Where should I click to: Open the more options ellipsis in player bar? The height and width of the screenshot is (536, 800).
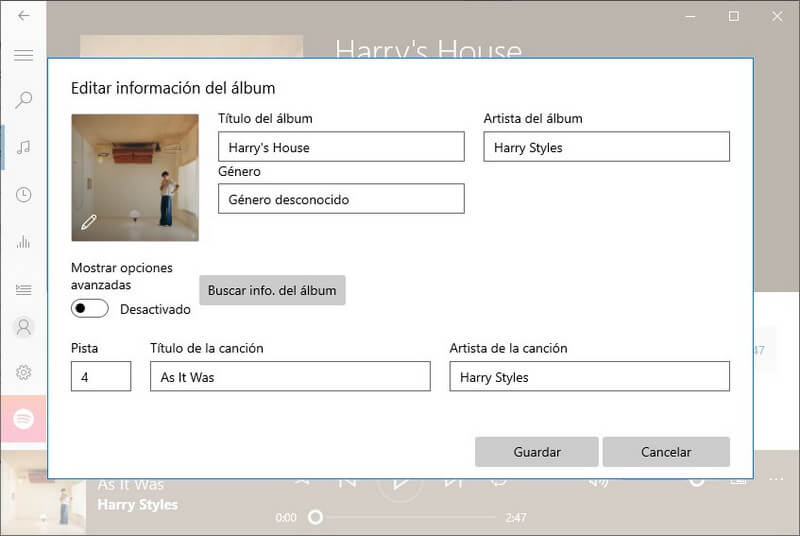tap(776, 479)
